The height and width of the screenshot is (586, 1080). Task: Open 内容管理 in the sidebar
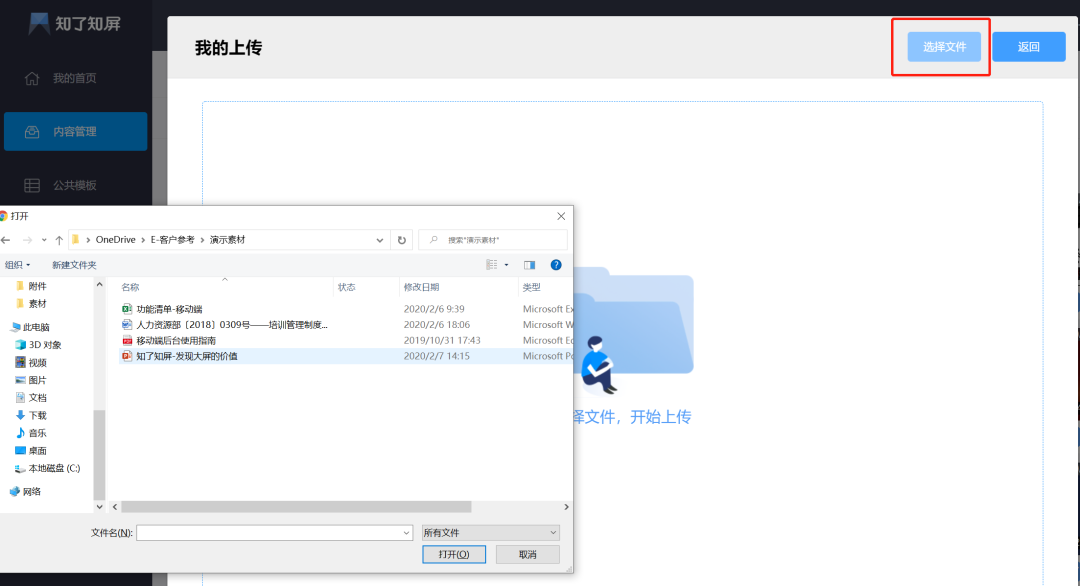point(75,132)
